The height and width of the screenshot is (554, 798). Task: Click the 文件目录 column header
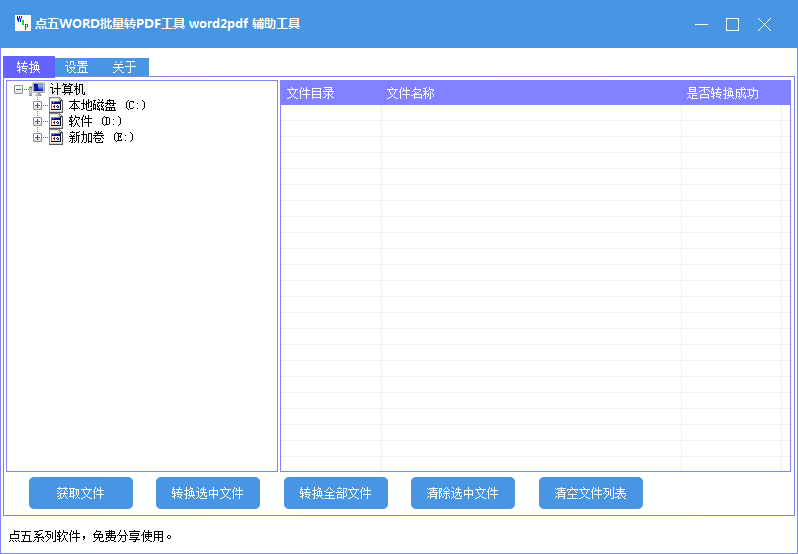pyautogui.click(x=331, y=93)
